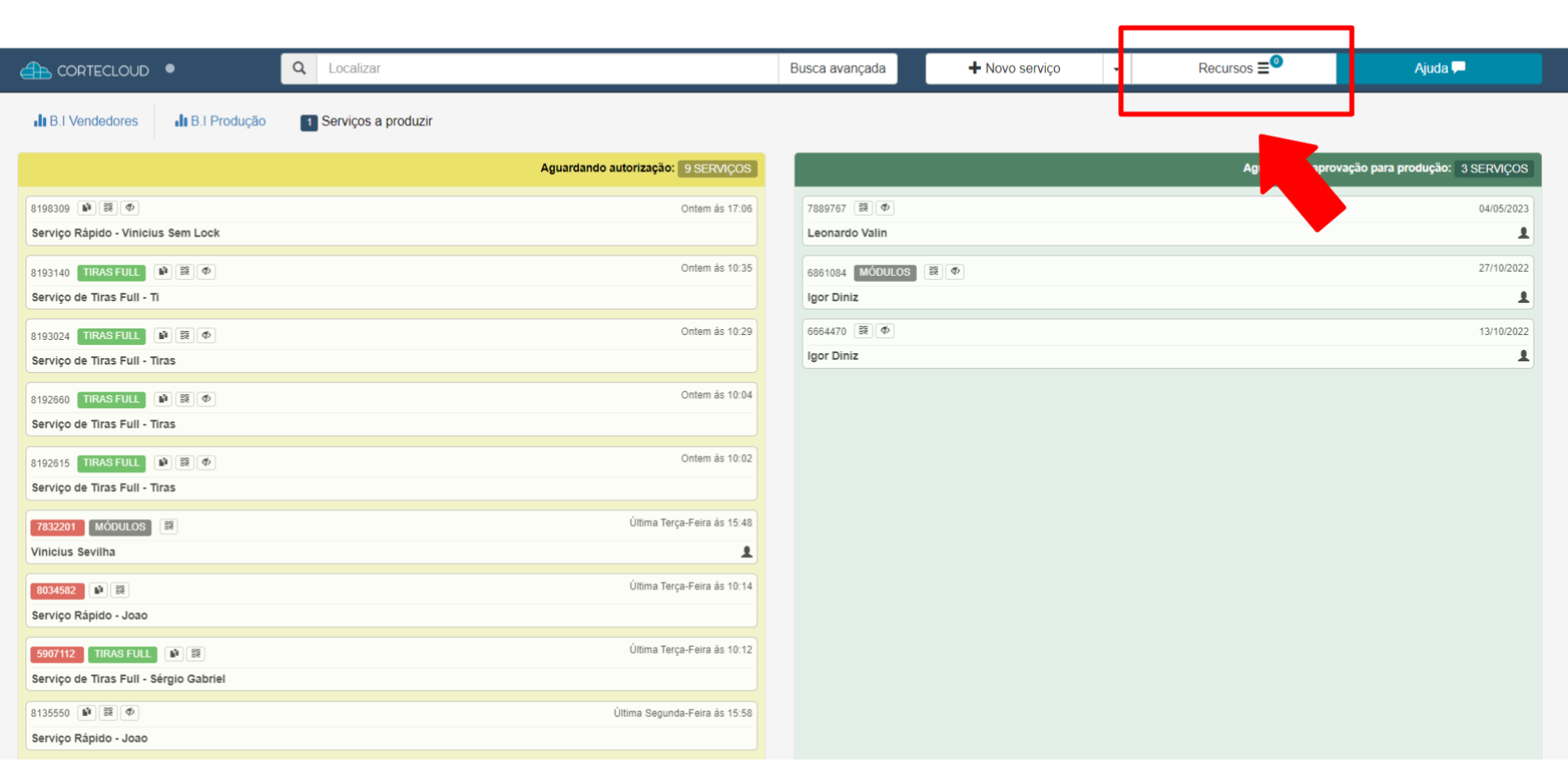1568x762 pixels.
Task: Open QR code of service 6664470
Action: pyautogui.click(x=863, y=330)
